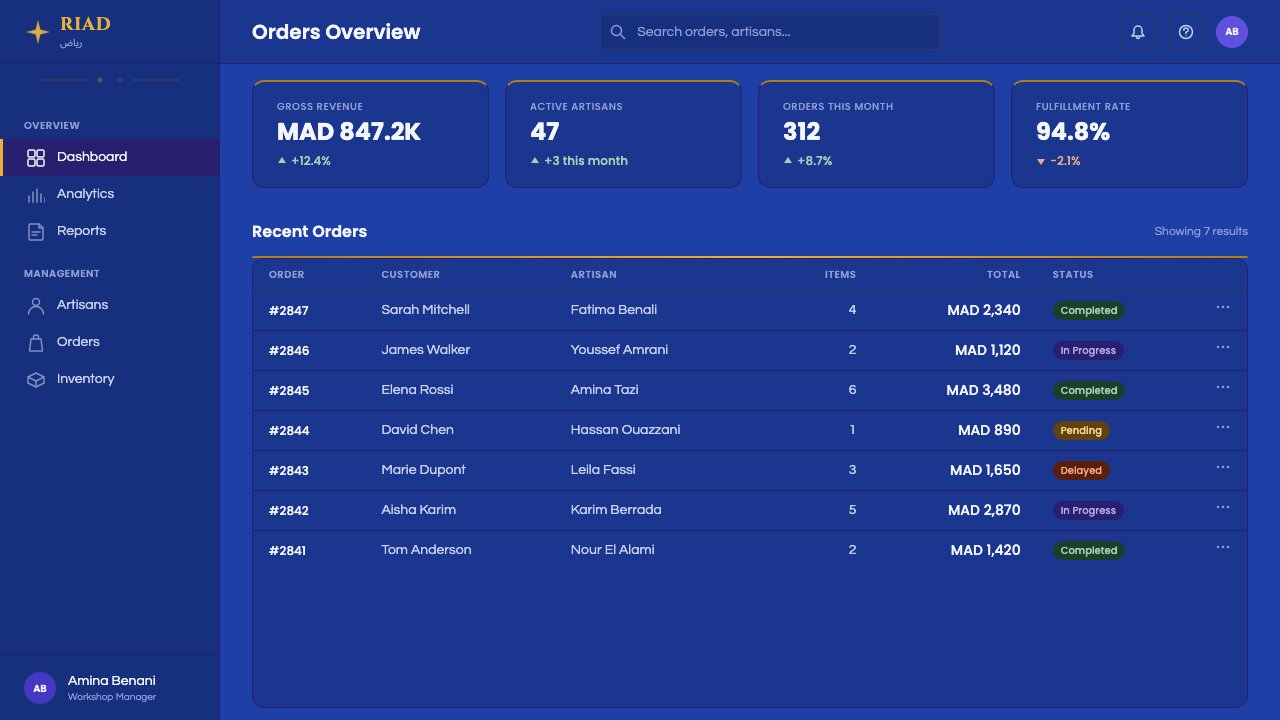Click the Reports document icon
Screen dimensions: 1280x720
(36, 231)
